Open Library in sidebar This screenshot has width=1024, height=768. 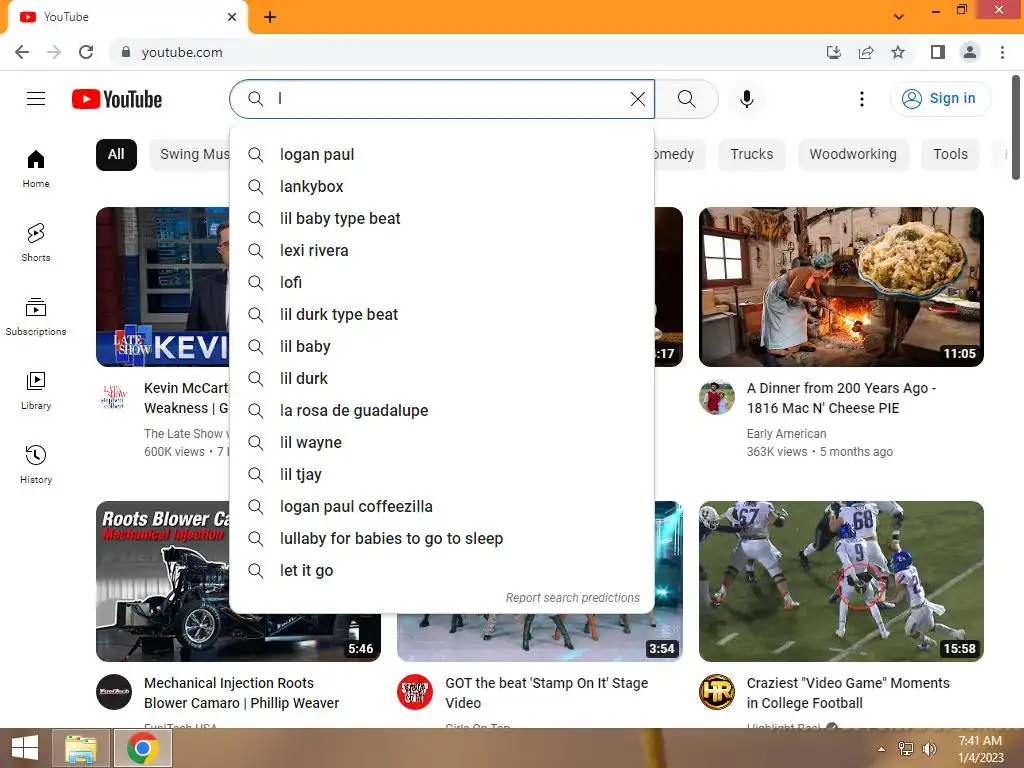36,391
